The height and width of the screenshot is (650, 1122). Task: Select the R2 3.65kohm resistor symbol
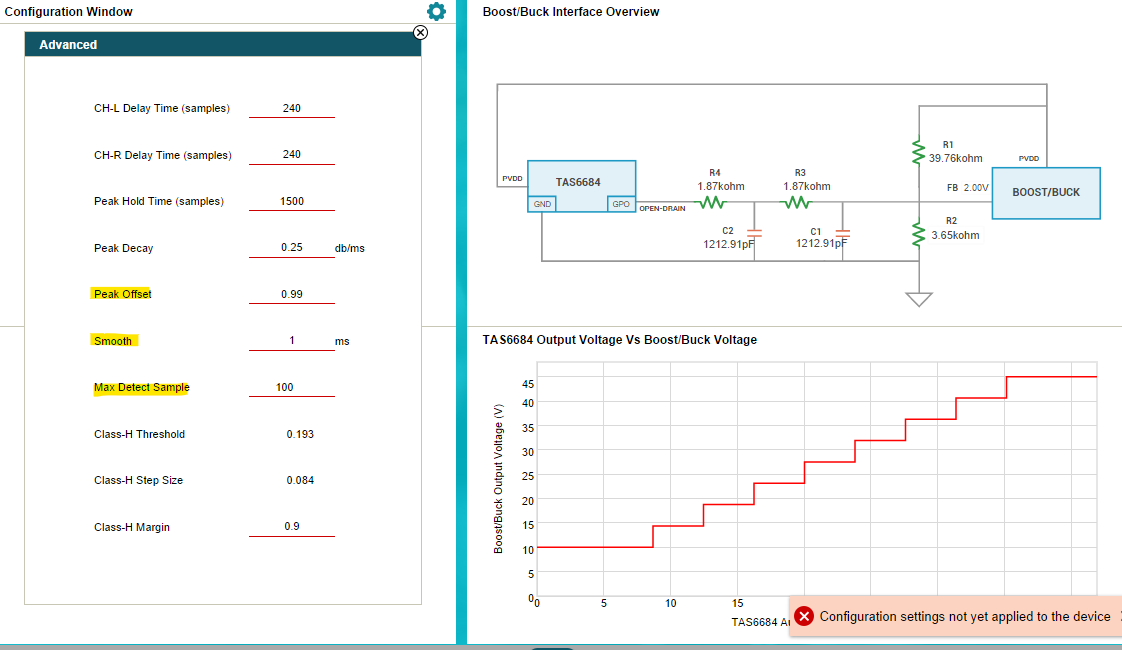919,234
